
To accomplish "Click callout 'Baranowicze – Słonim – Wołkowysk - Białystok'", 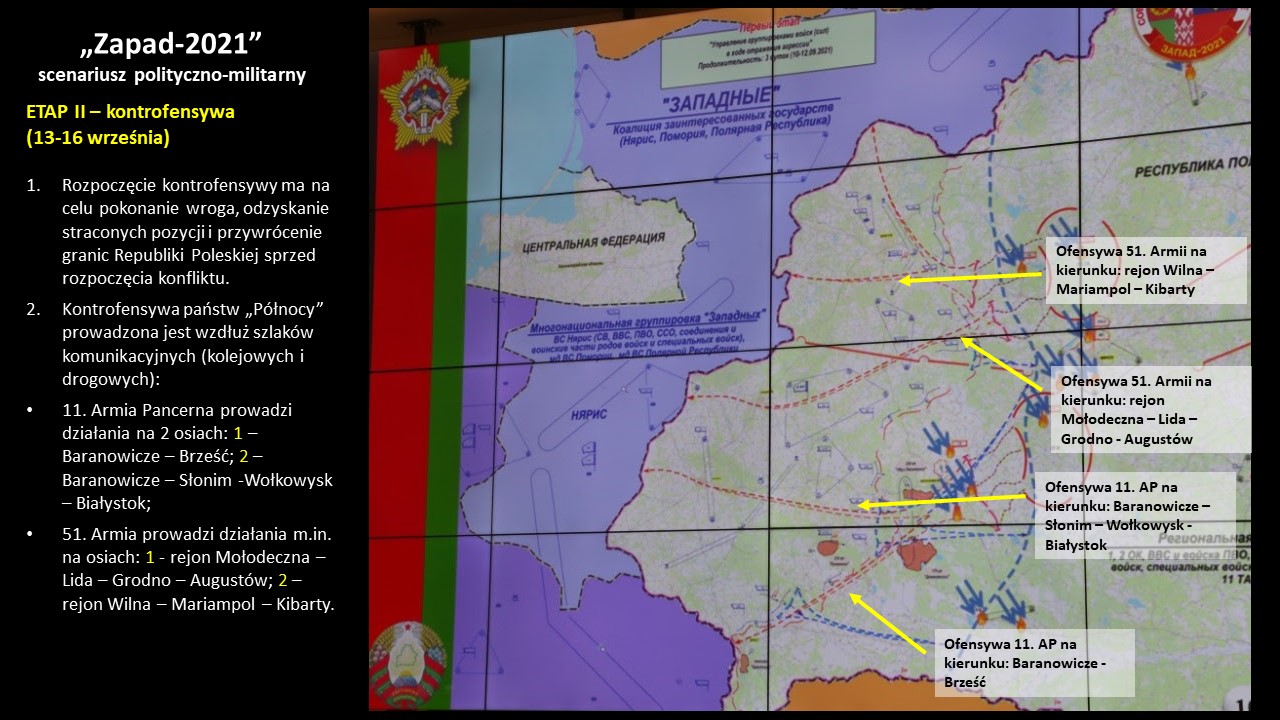I will (x=1135, y=515).
